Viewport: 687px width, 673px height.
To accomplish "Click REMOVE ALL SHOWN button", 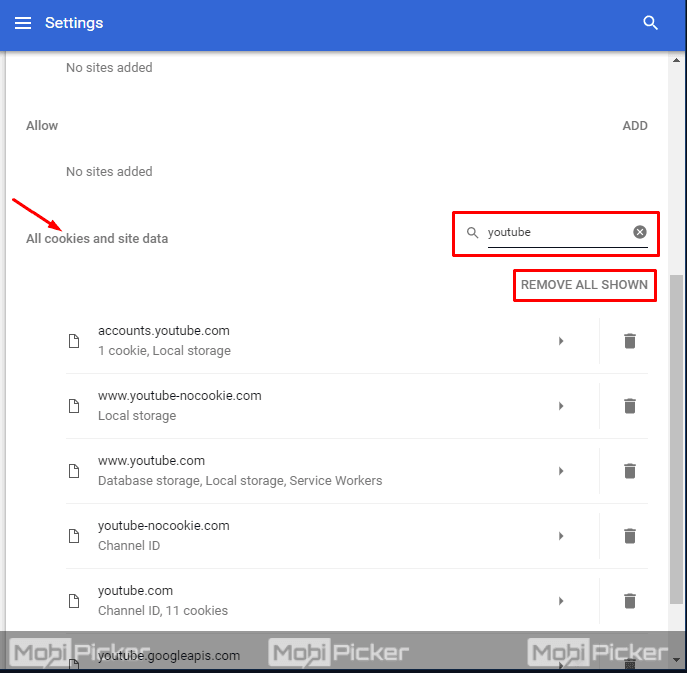I will 584,285.
